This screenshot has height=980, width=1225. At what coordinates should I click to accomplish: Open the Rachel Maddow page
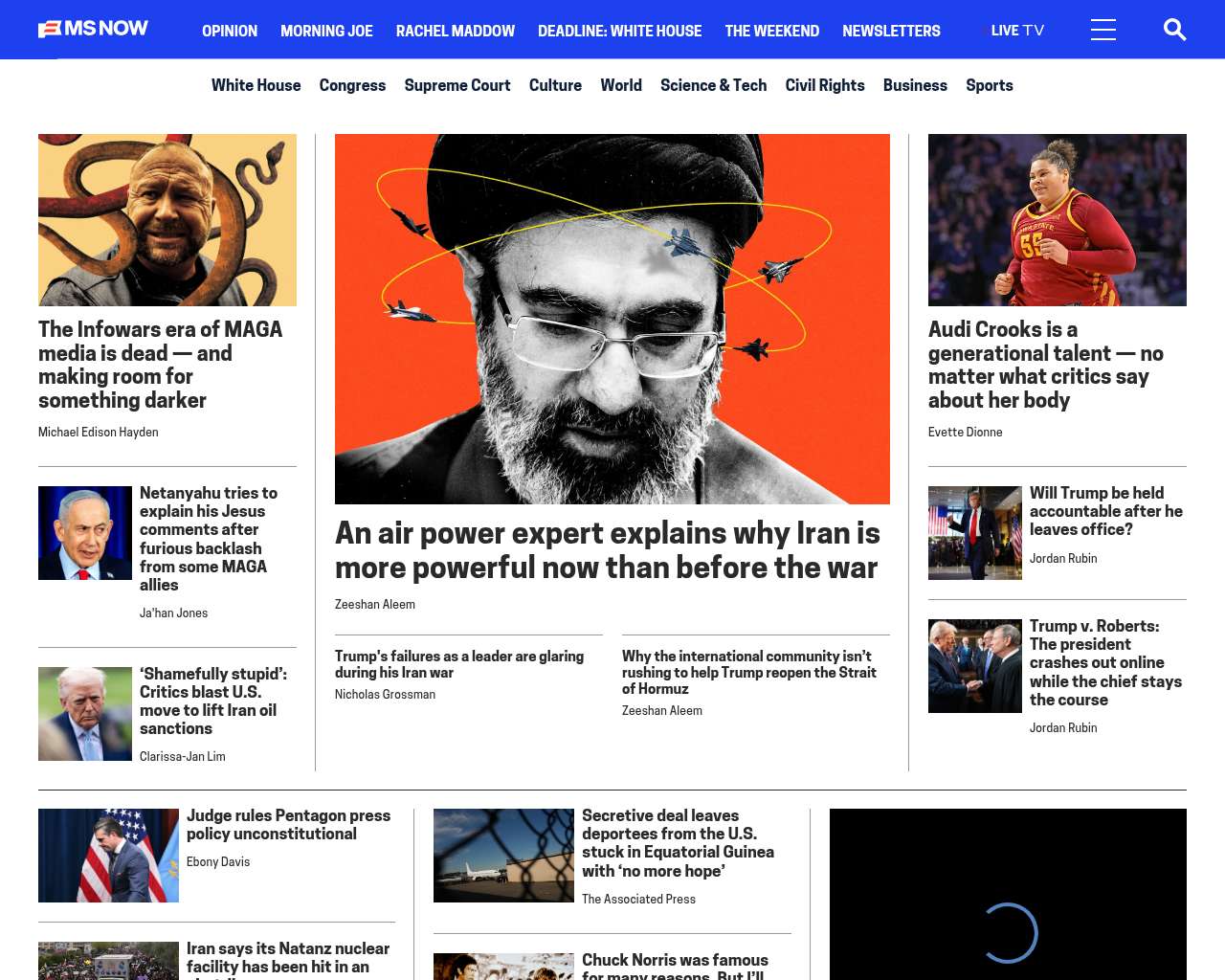click(x=456, y=31)
